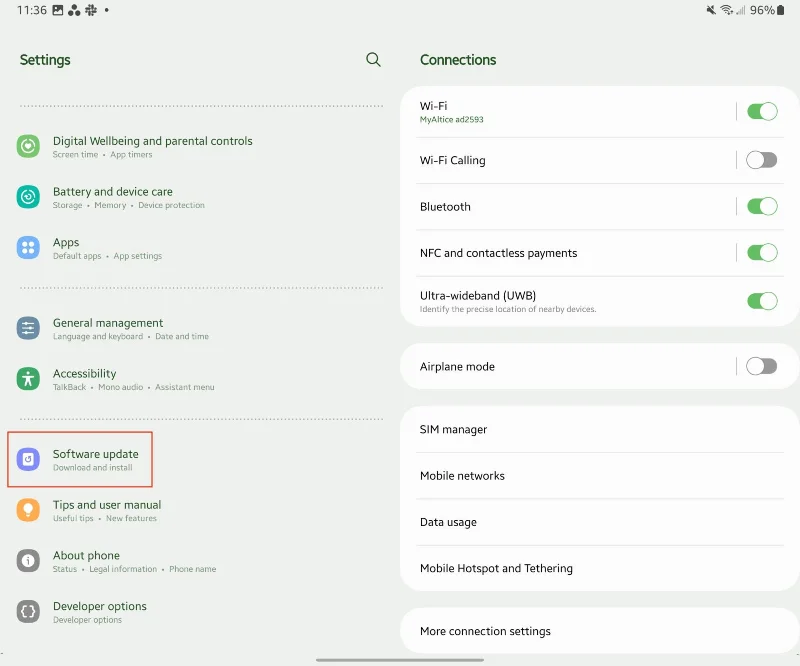Image resolution: width=800 pixels, height=666 pixels.
Task: Select the Battery and device care icon
Action: click(28, 197)
